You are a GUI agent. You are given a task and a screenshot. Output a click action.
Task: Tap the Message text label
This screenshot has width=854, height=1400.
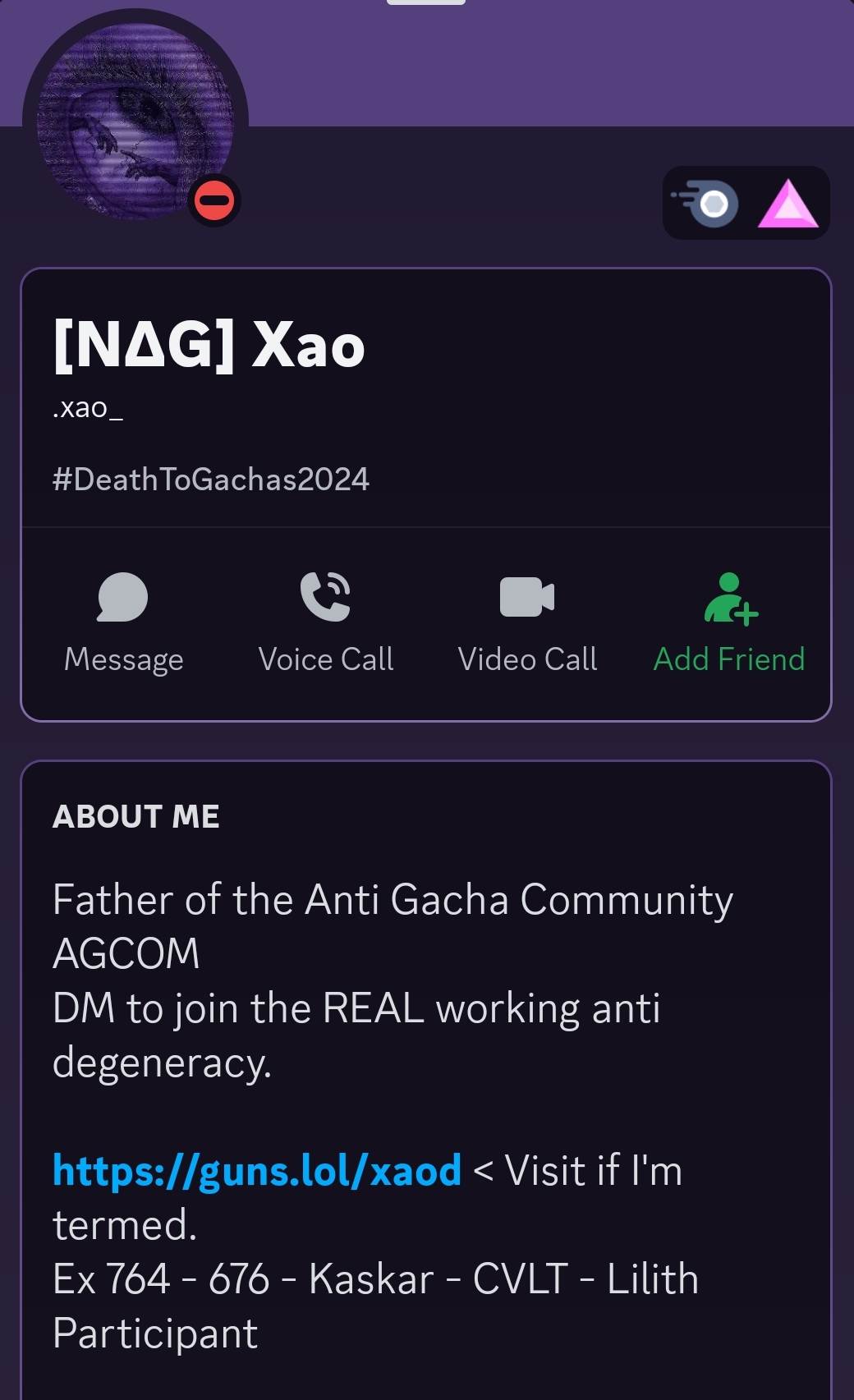pyautogui.click(x=124, y=660)
